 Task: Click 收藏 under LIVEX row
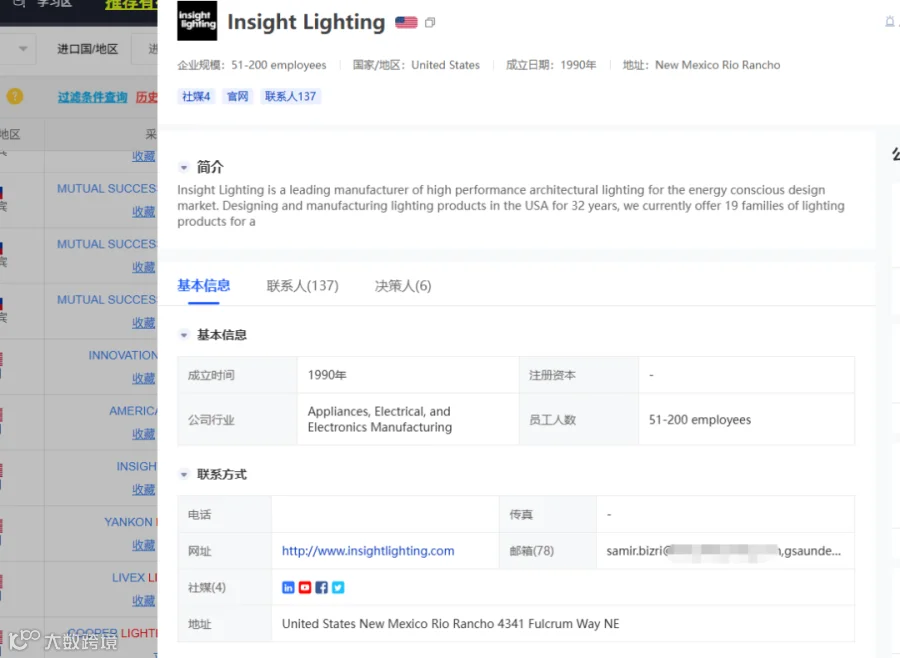tap(143, 601)
